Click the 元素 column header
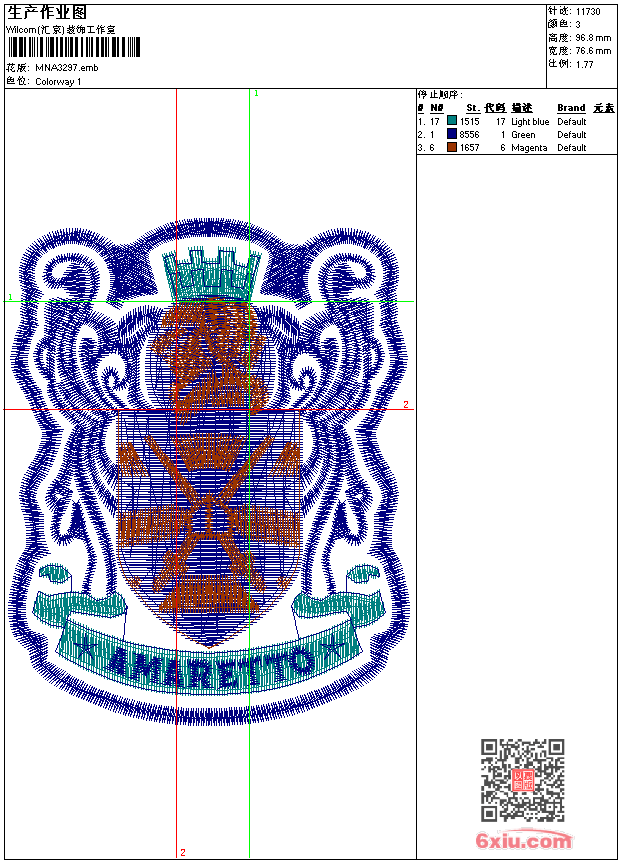The height and width of the screenshot is (860, 620). 604,108
